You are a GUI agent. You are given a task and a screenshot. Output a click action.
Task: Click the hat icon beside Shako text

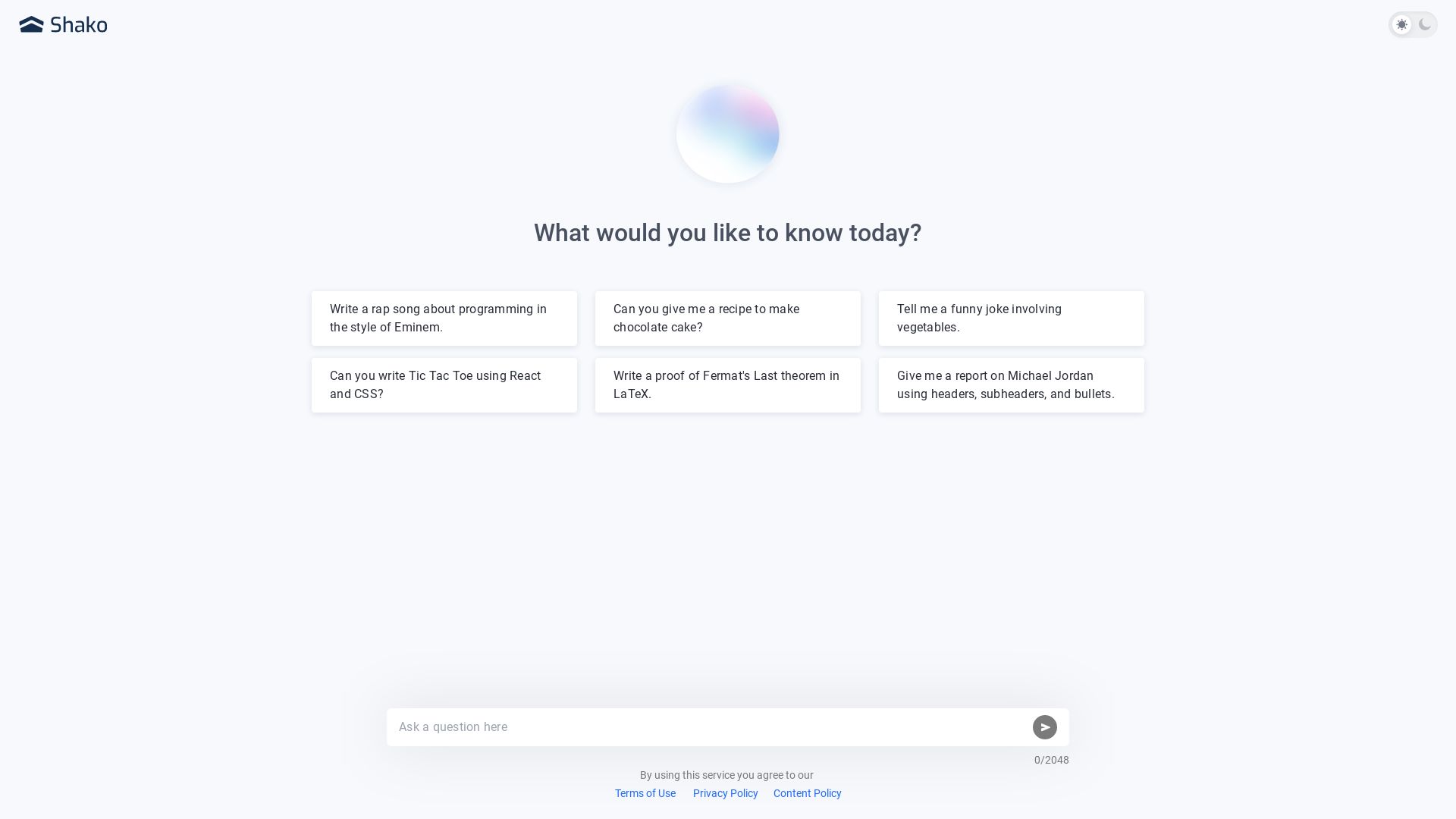click(x=31, y=24)
